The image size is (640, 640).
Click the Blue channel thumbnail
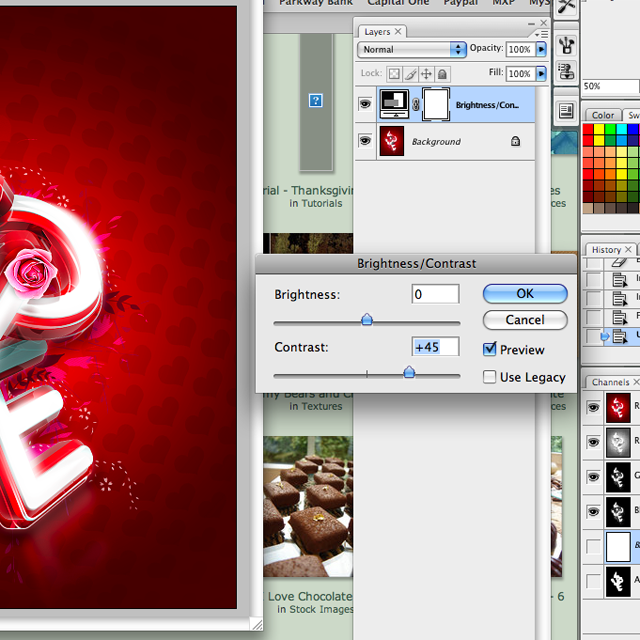coord(618,512)
